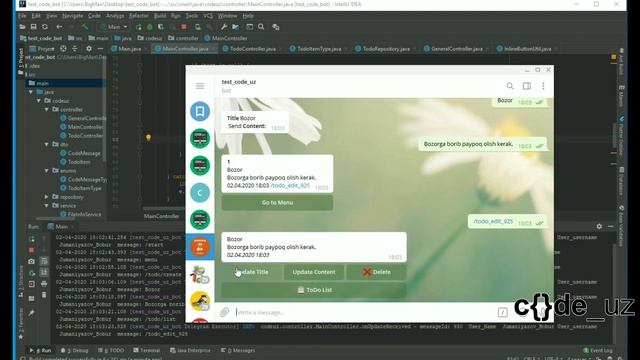The width and height of the screenshot is (640, 360).
Task: Click the red Stop toolbar button
Action: point(184,27)
